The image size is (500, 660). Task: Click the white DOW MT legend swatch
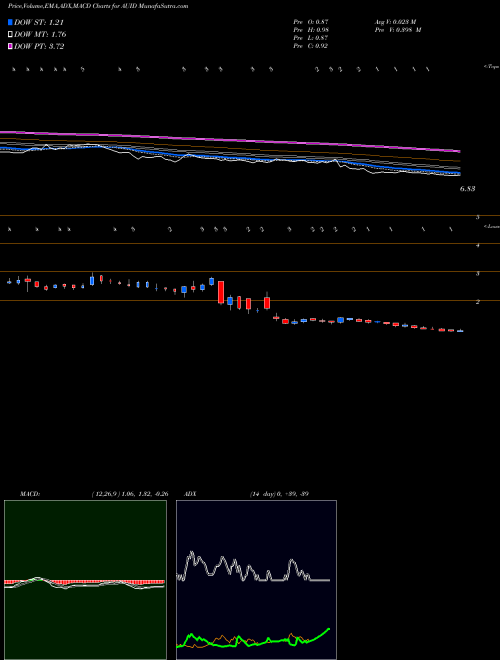coord(10,35)
